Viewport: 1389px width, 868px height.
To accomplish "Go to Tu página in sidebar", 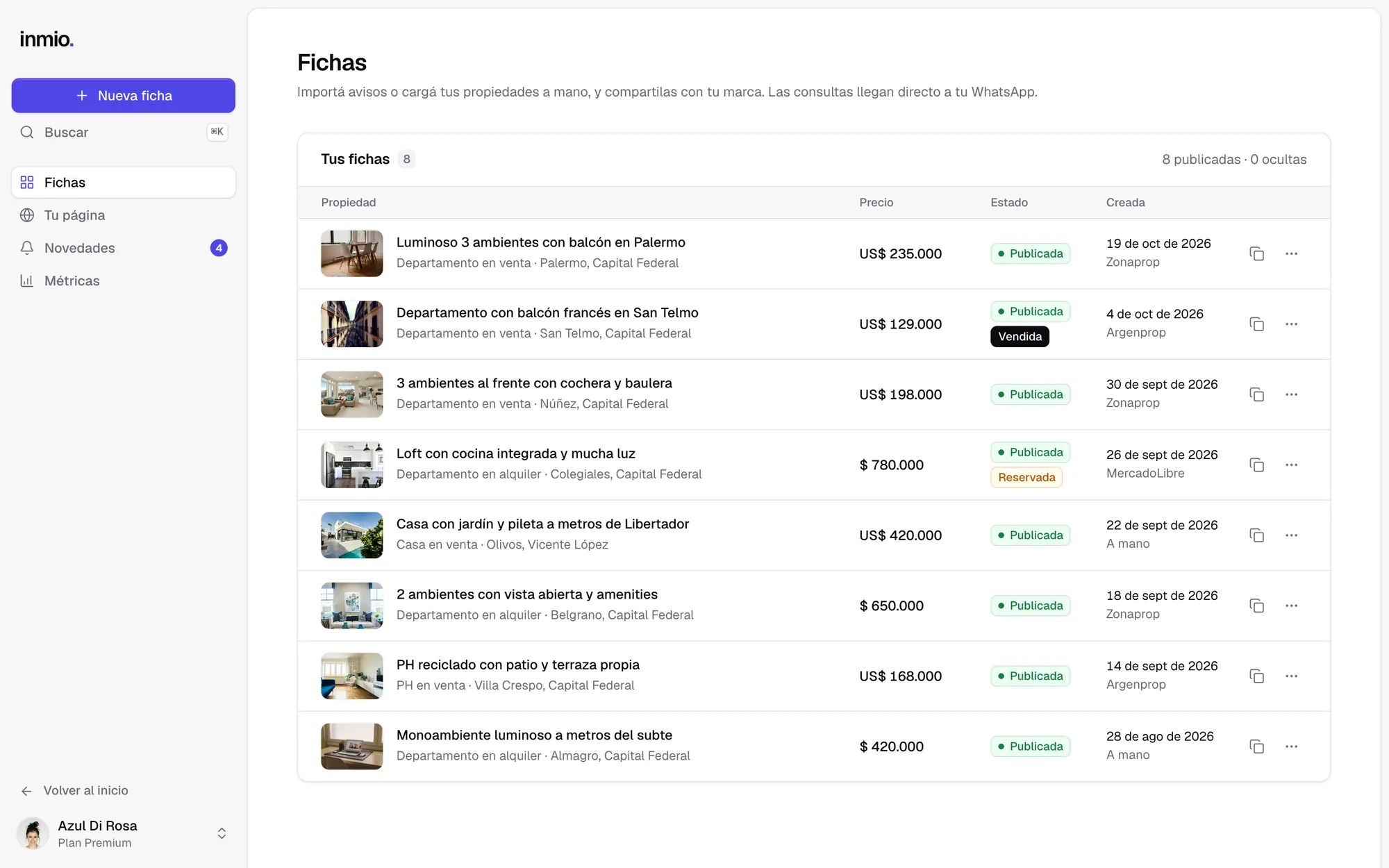I will 124,215.
